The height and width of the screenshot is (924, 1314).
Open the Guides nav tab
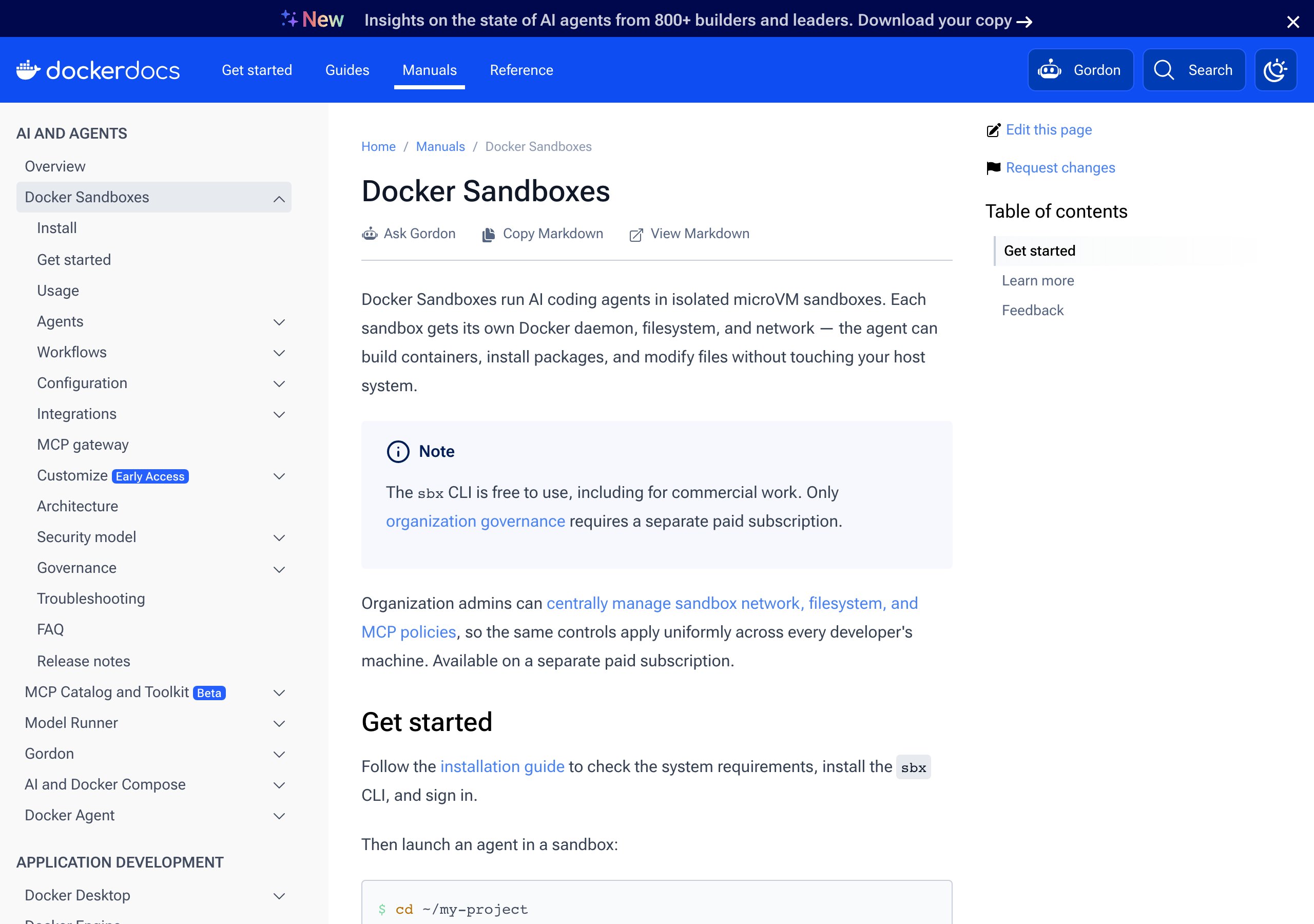tap(347, 70)
